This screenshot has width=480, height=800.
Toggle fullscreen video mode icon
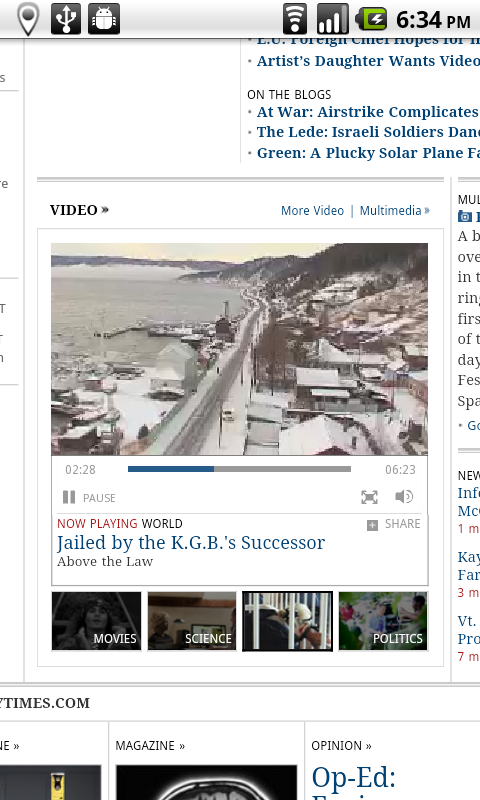[x=369, y=497]
